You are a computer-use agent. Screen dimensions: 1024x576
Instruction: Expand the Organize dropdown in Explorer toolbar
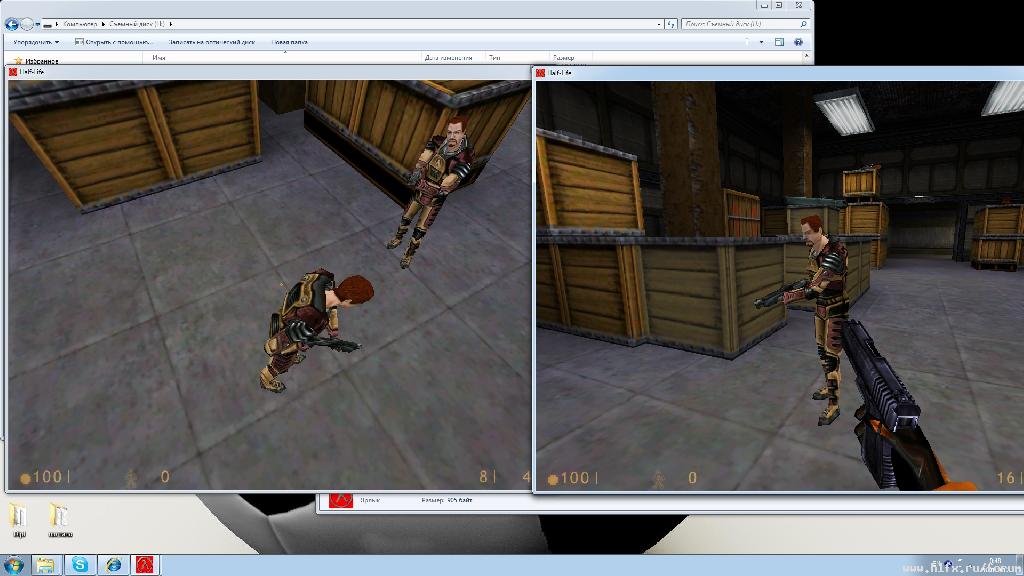click(x=36, y=42)
